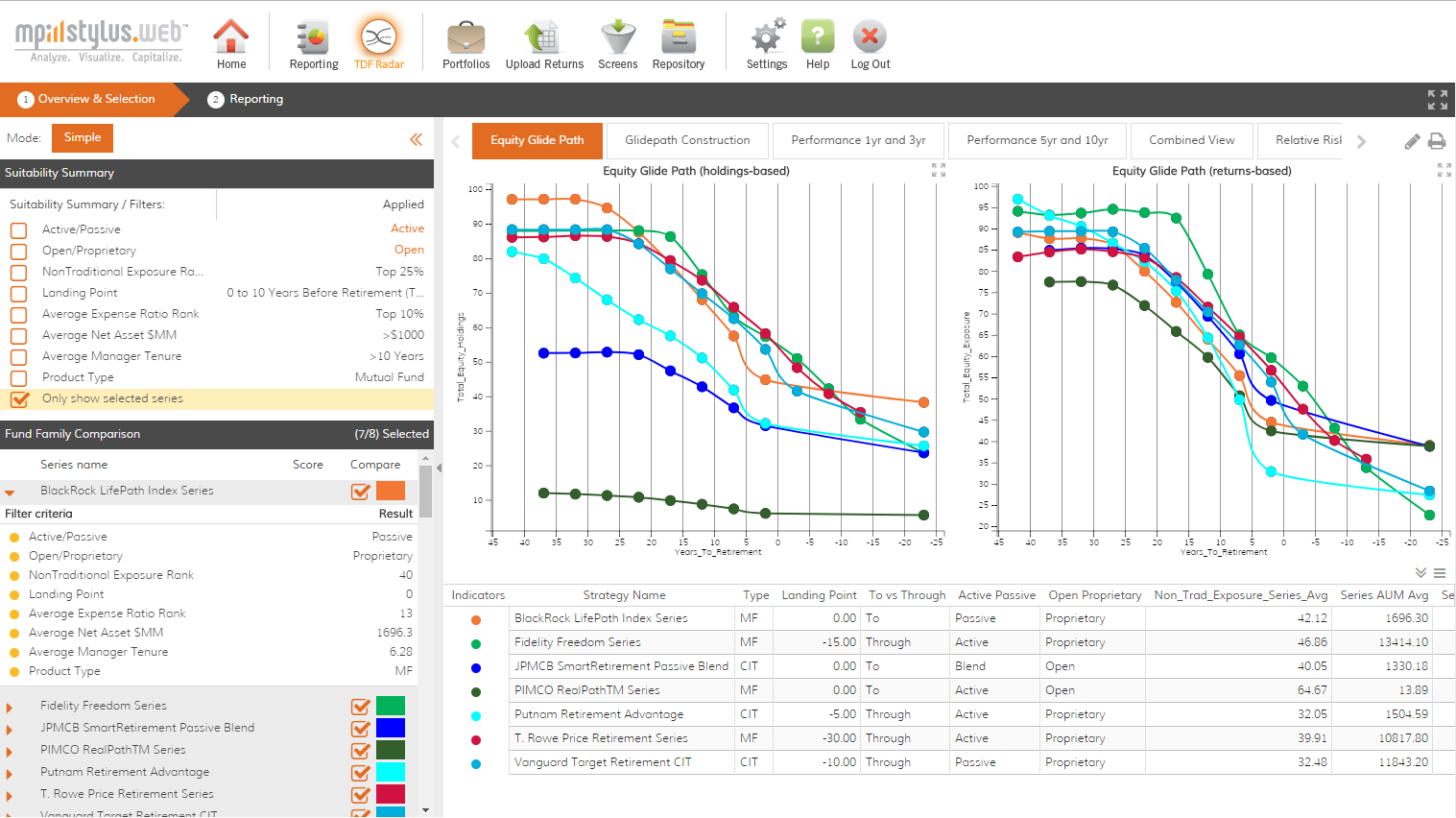
Task: Enable the NonTraditional Exposure filter checkbox
Action: pos(18,273)
